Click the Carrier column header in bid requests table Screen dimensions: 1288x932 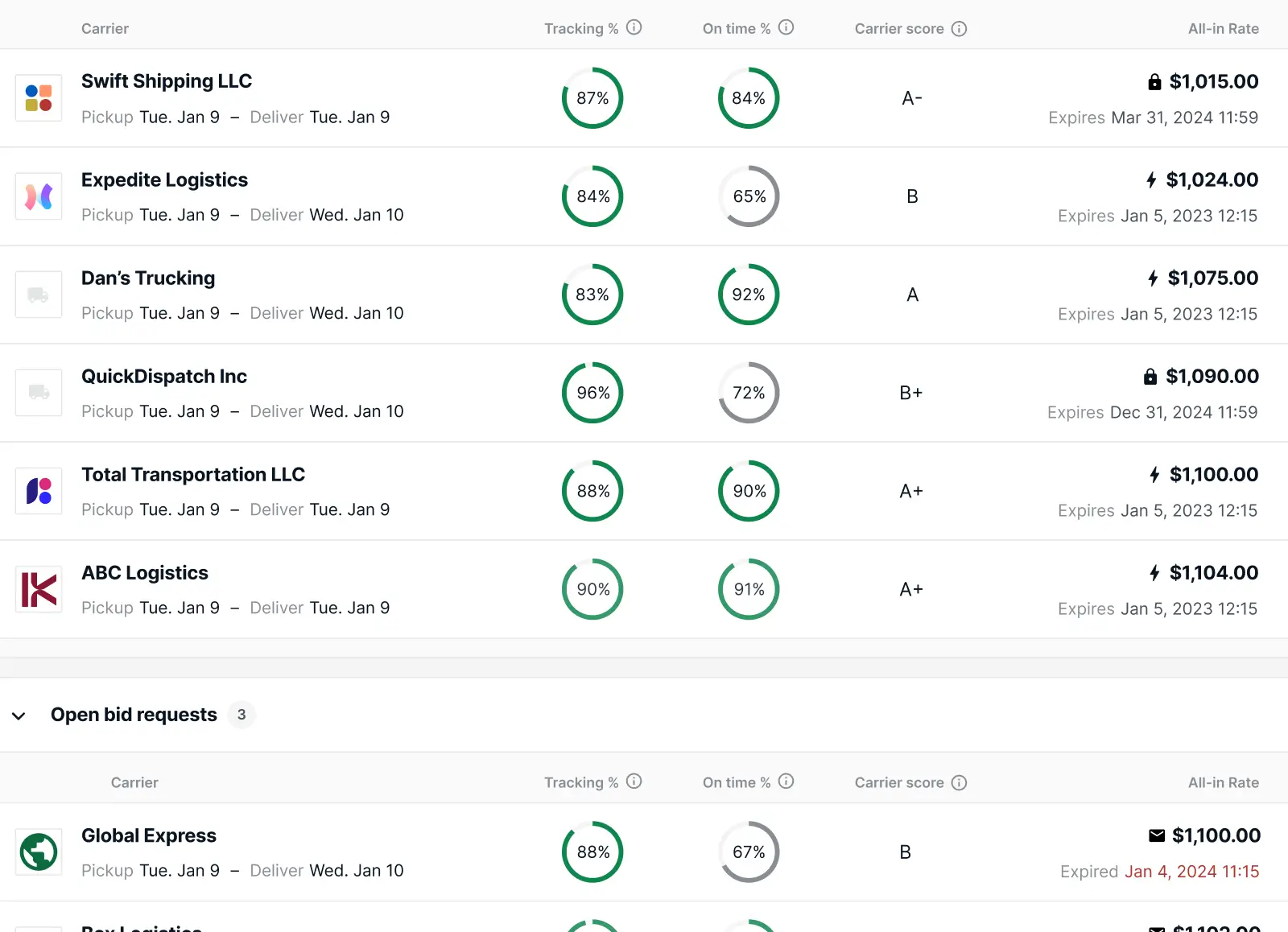point(134,782)
